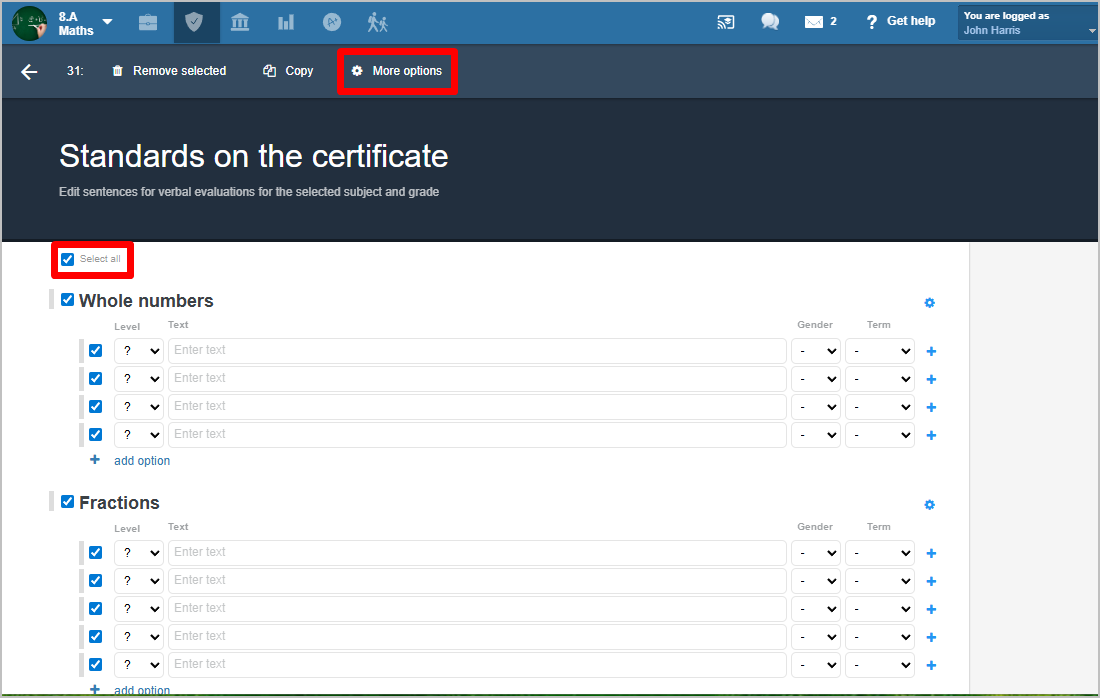This screenshot has height=698, width=1100.
Task: Open the More options menu
Action: click(397, 71)
